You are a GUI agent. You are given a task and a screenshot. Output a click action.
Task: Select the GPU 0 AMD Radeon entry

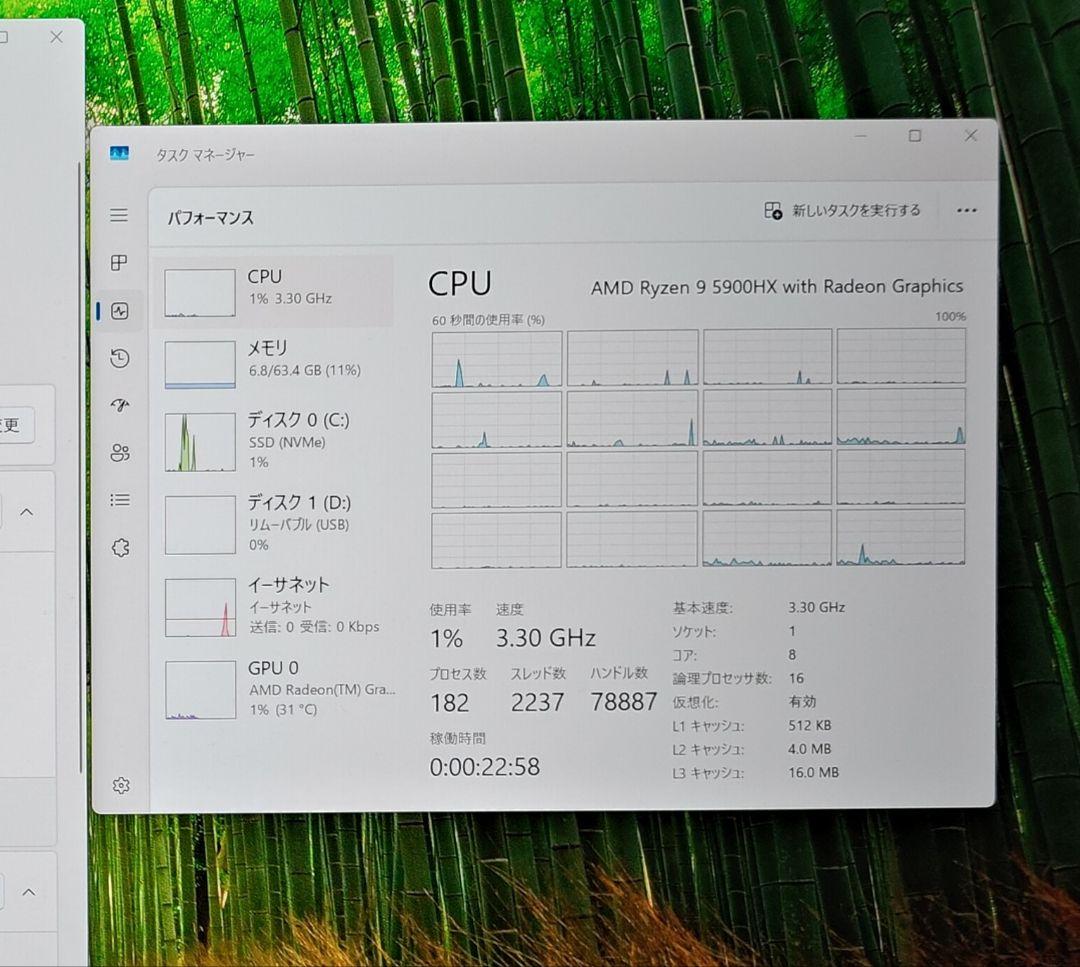276,689
